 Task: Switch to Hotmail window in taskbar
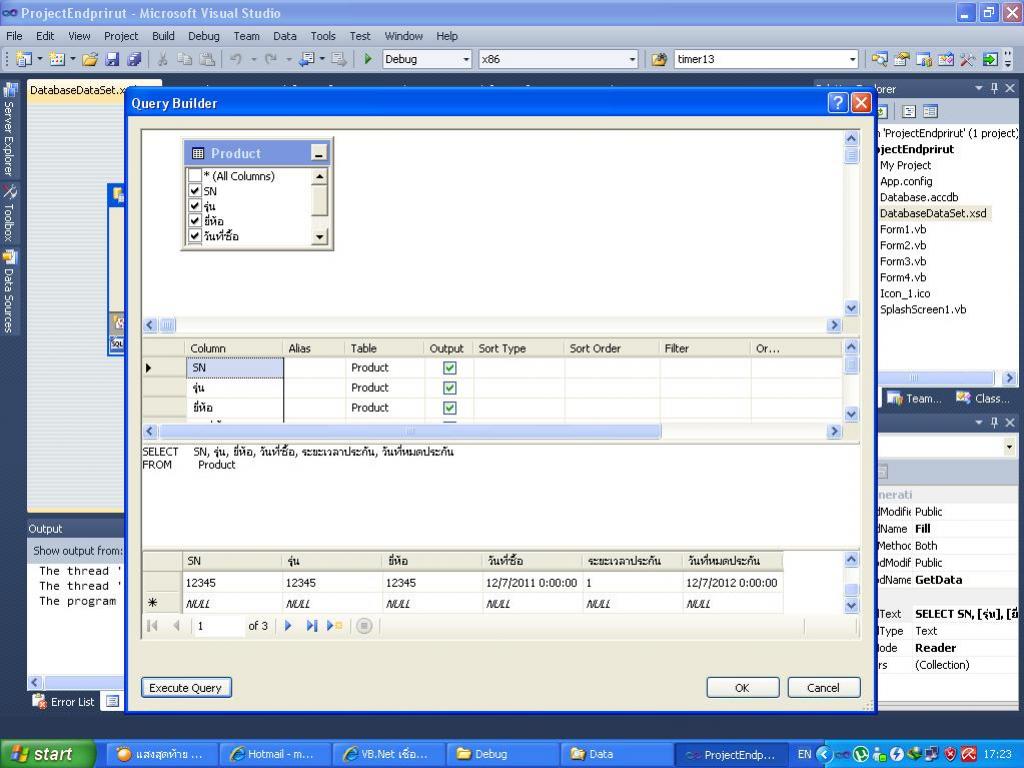[275, 754]
